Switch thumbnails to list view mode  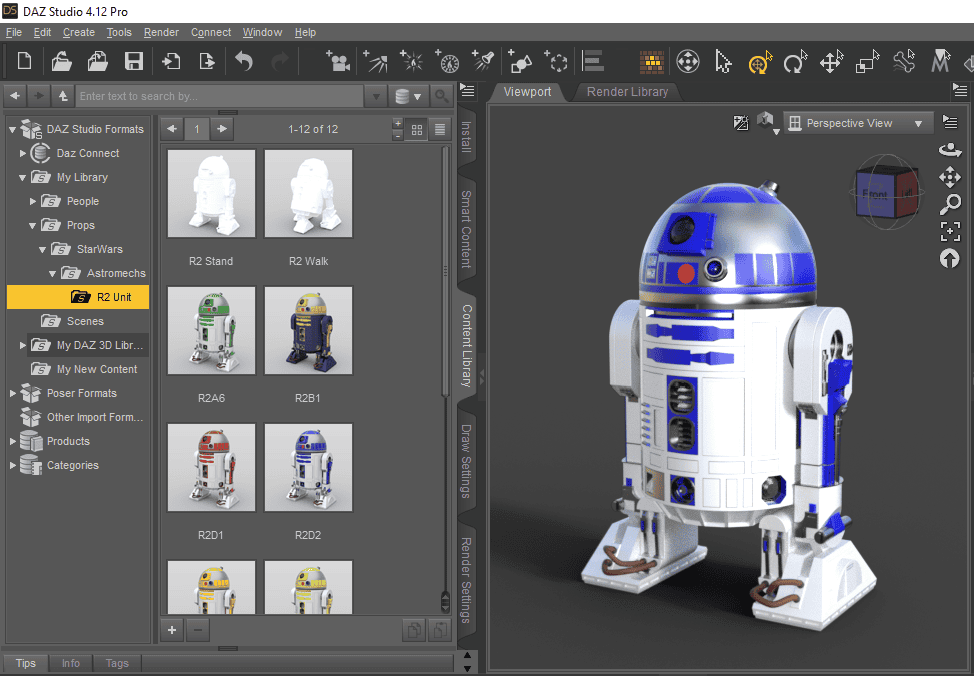click(438, 129)
